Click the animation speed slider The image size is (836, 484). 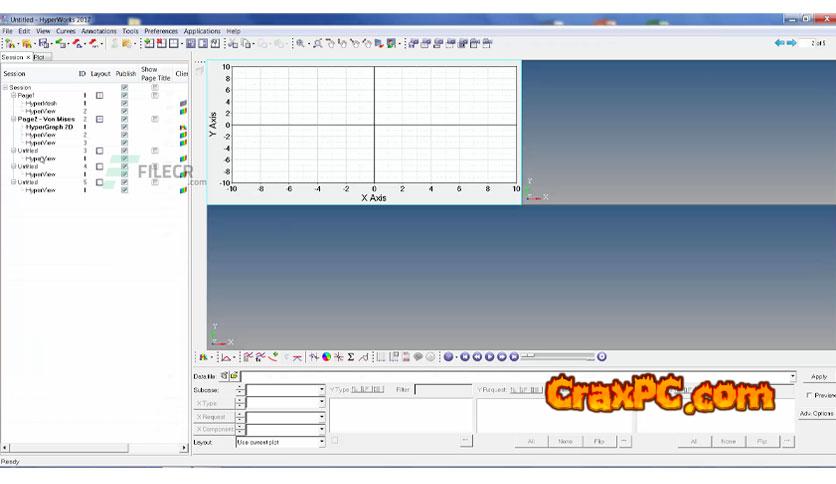pos(558,357)
